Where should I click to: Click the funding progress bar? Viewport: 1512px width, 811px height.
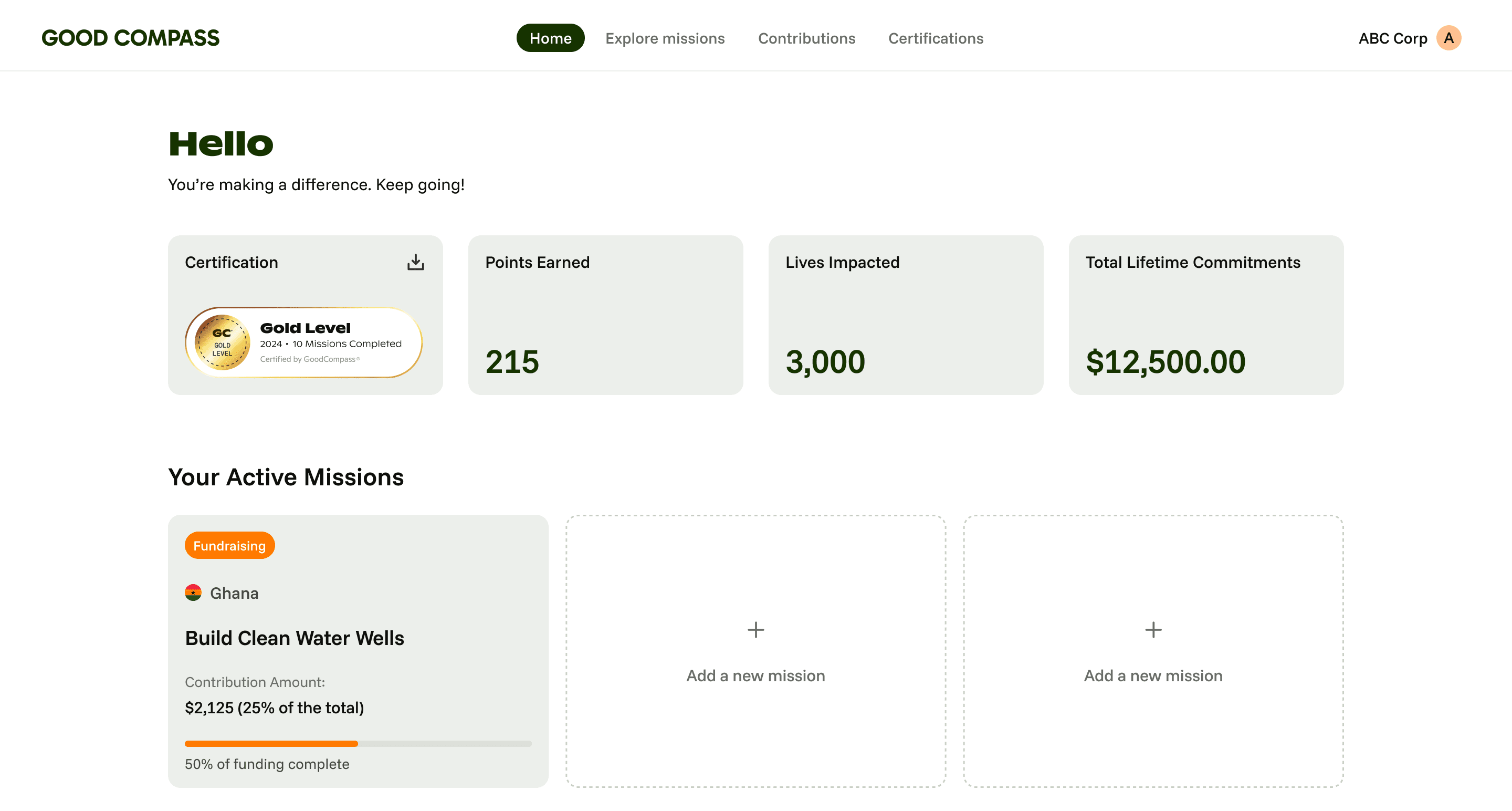pos(358,743)
